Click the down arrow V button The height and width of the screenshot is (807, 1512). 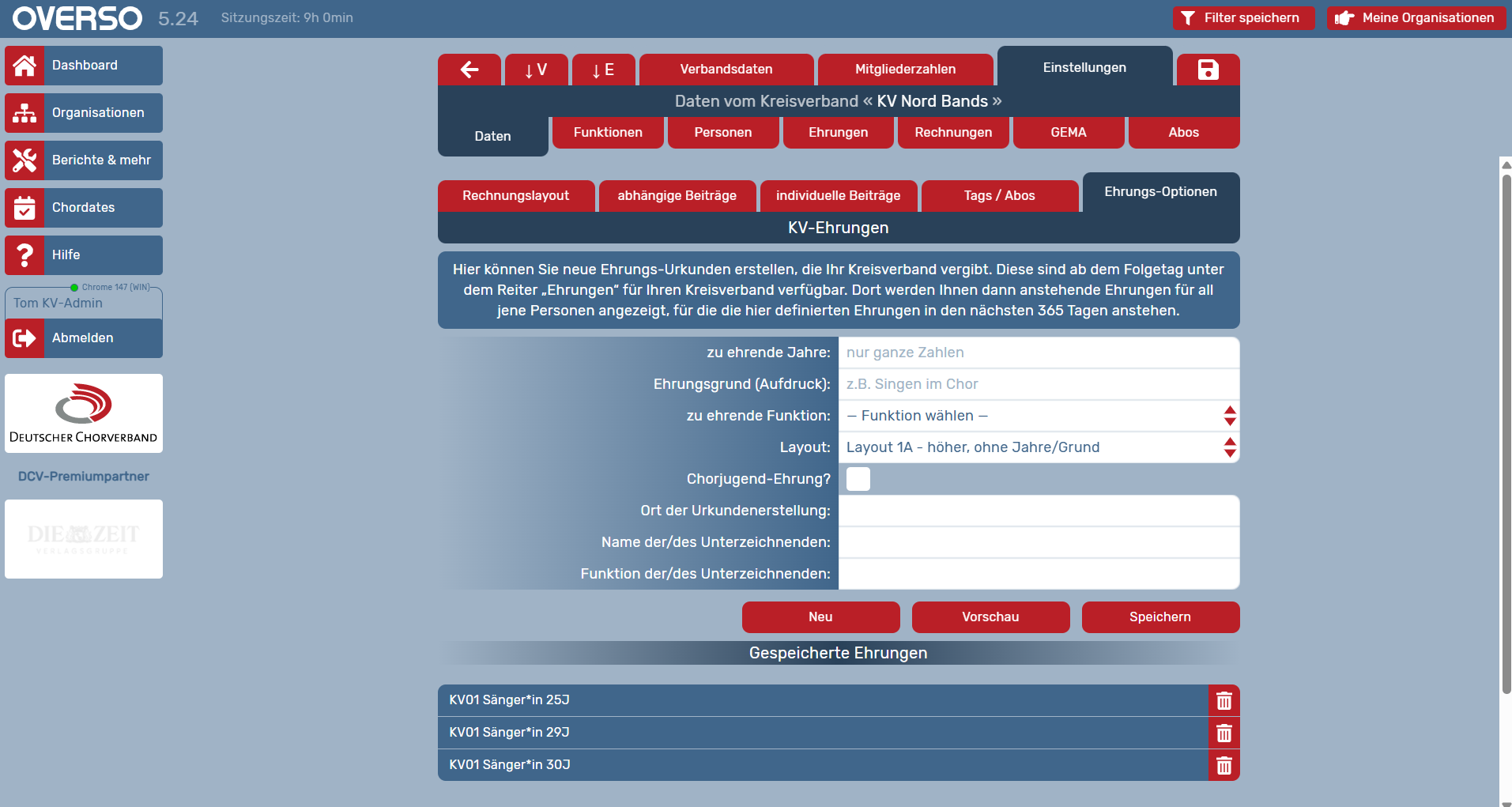pos(537,70)
